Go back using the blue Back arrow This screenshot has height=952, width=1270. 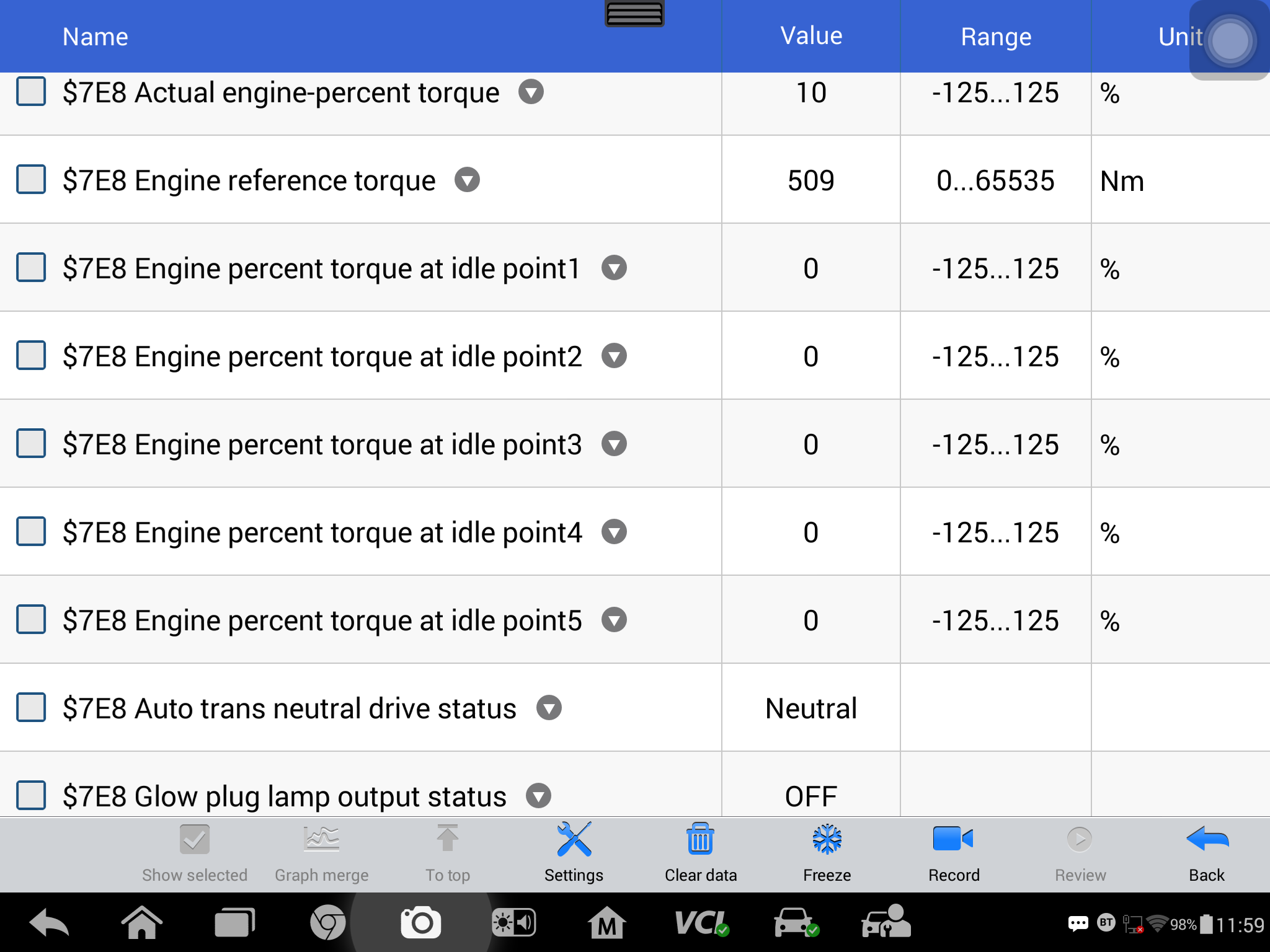1207,852
